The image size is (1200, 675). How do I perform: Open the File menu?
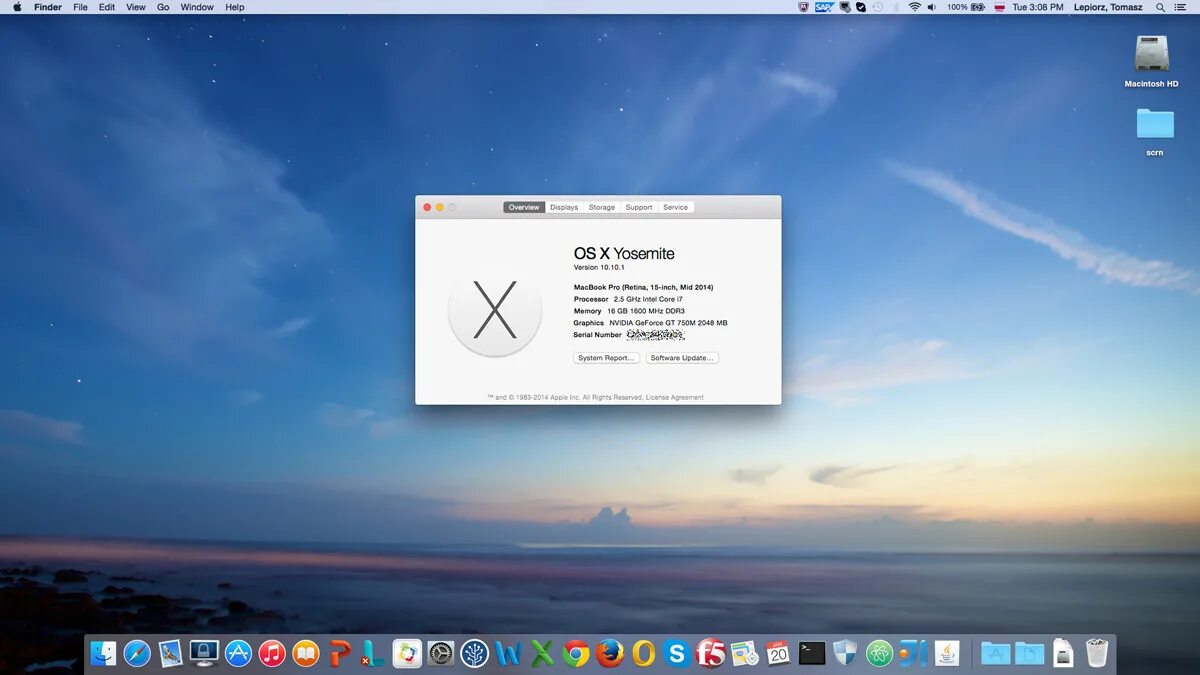(x=80, y=7)
